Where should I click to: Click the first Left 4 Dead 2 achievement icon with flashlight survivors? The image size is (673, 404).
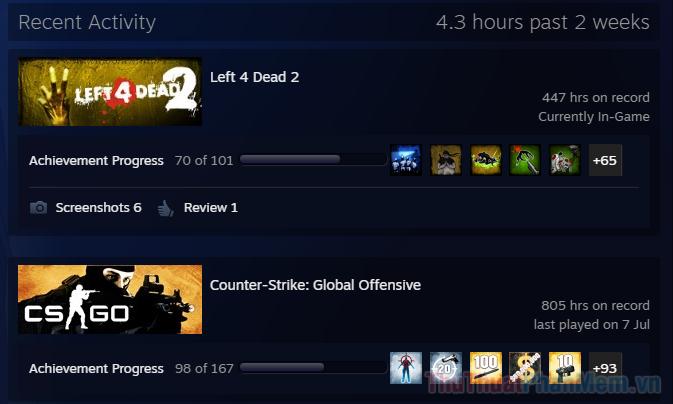click(x=406, y=160)
